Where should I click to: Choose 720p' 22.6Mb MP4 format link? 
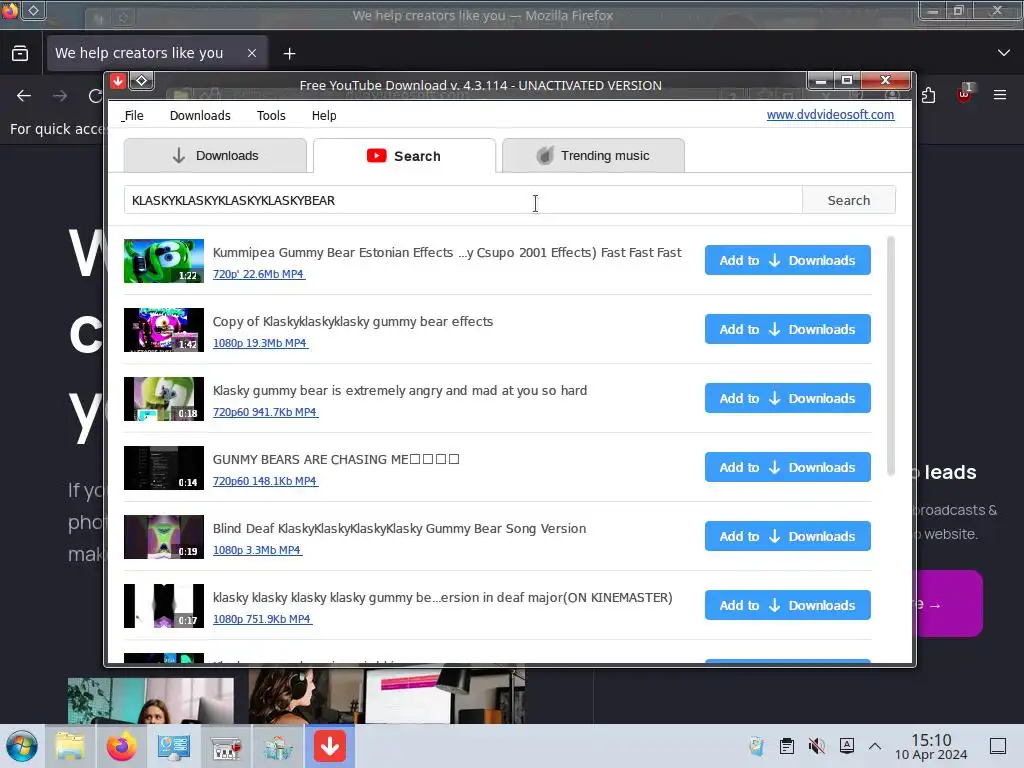pyautogui.click(x=259, y=274)
